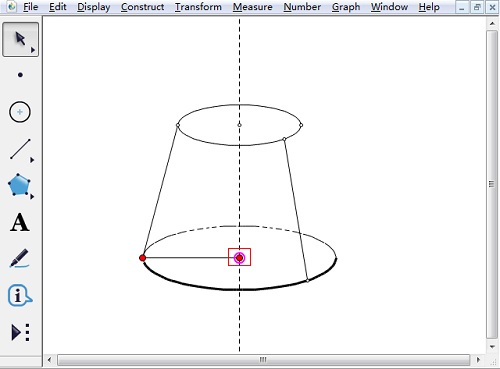Open the Information tool
Viewport: 500px width, 369px height.
click(x=20, y=295)
